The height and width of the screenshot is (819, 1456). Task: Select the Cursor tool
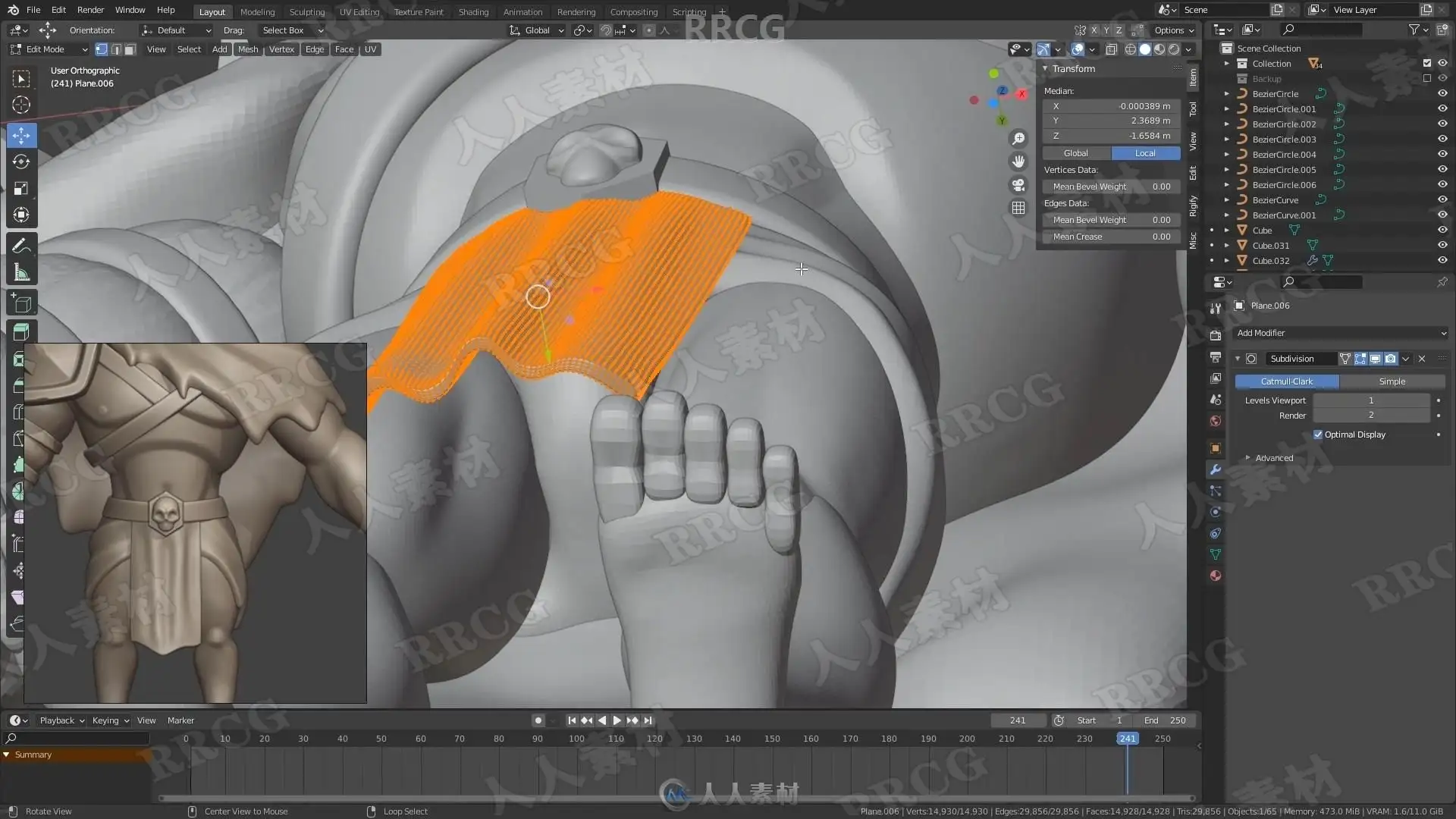[21, 105]
